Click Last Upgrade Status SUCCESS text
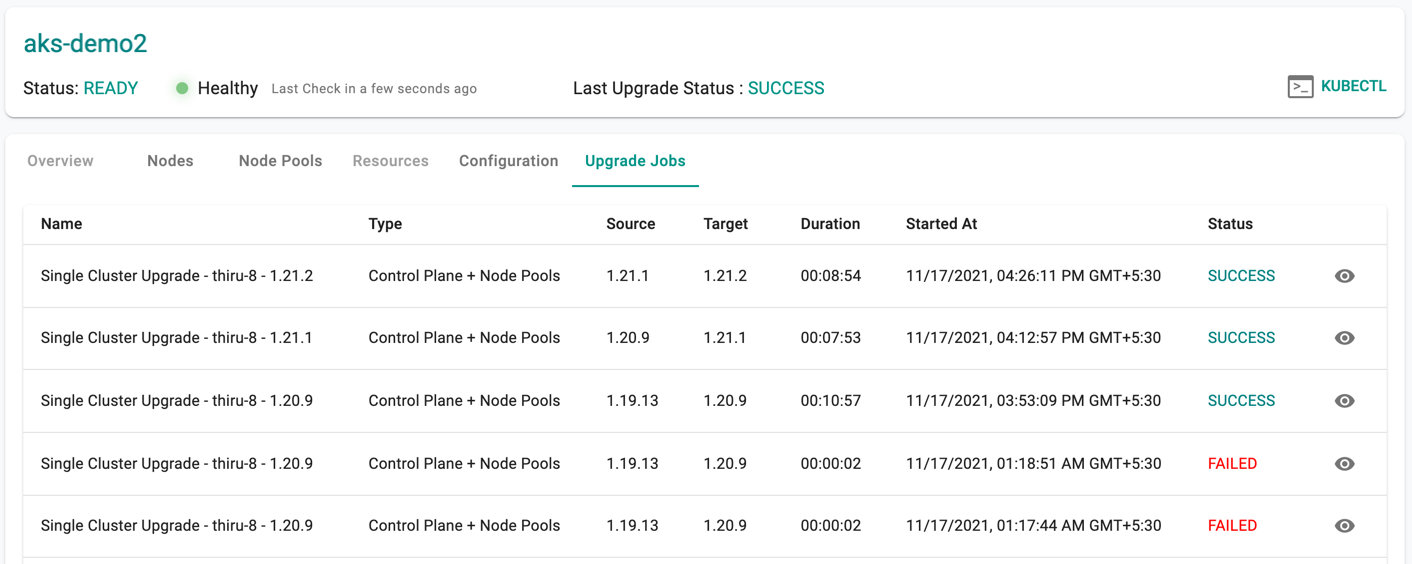 point(786,88)
